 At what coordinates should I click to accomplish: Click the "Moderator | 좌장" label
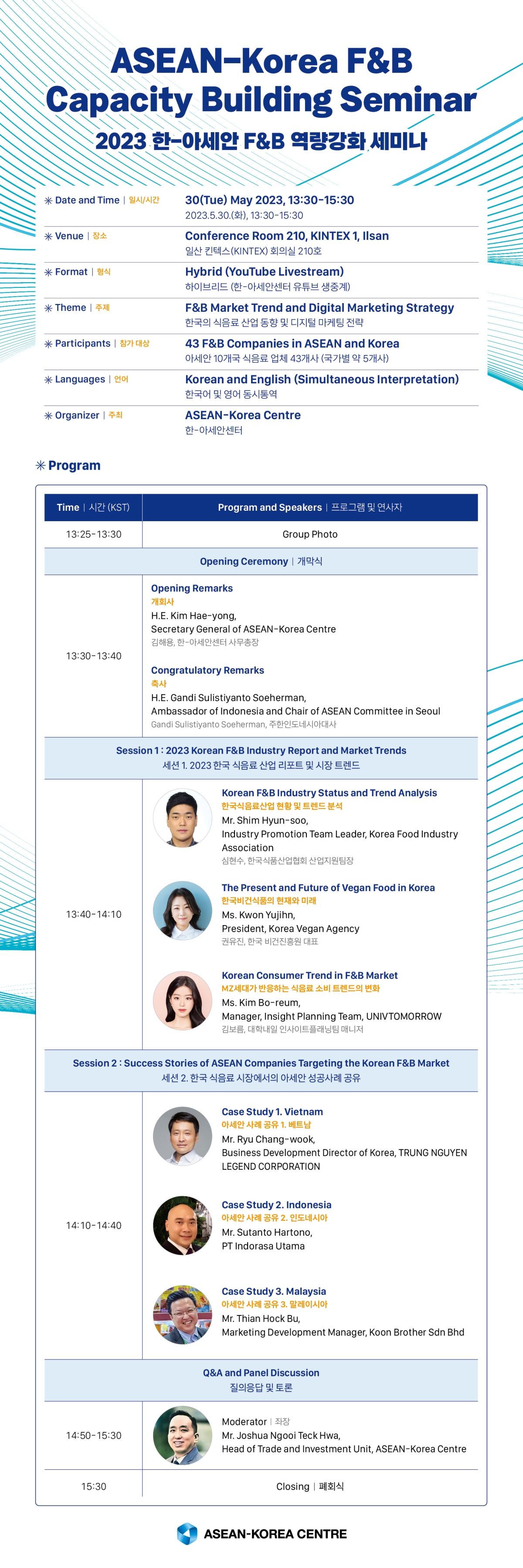coord(255,1421)
